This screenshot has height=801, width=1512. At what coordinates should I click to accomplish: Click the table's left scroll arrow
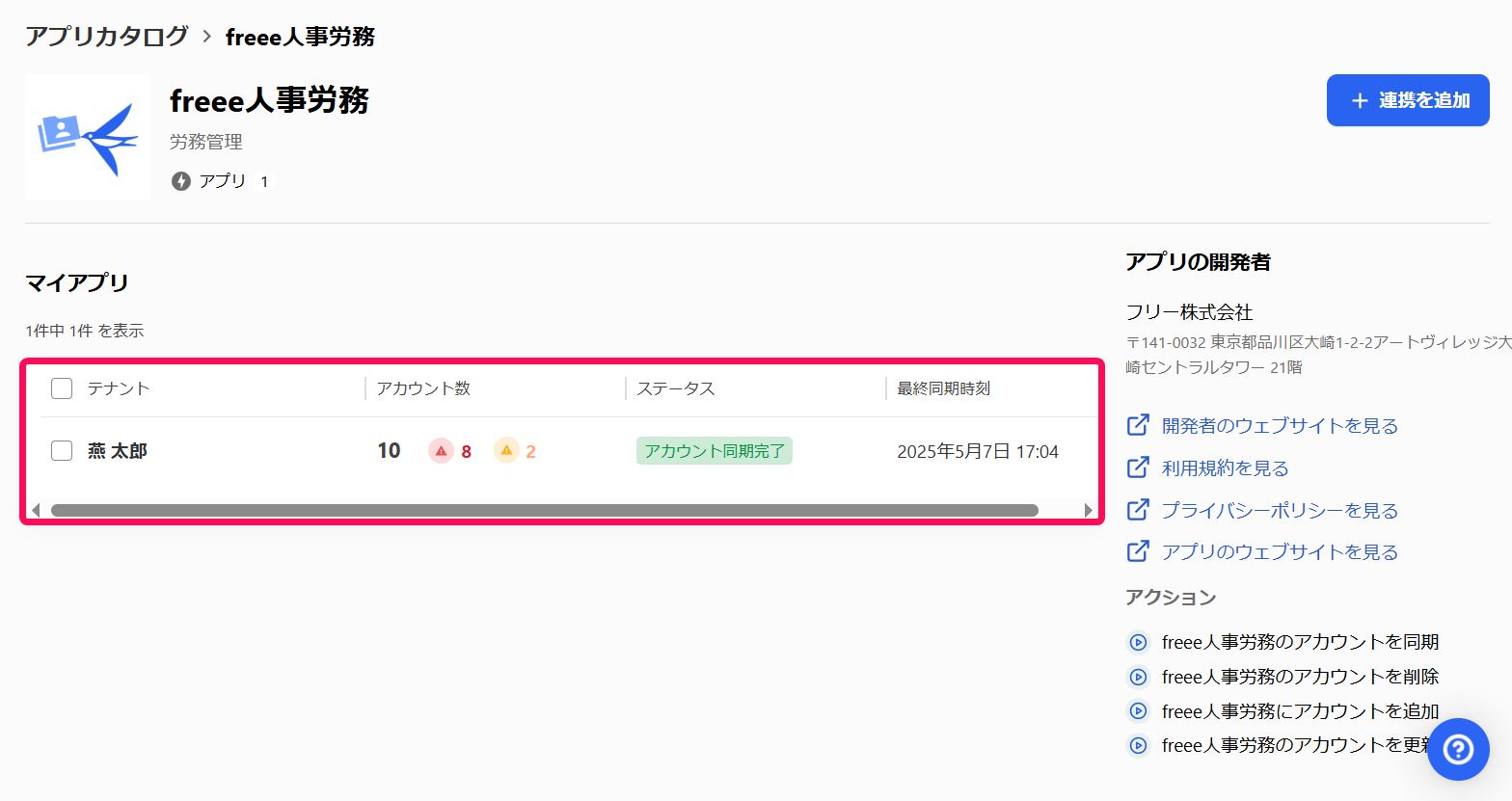tap(36, 510)
